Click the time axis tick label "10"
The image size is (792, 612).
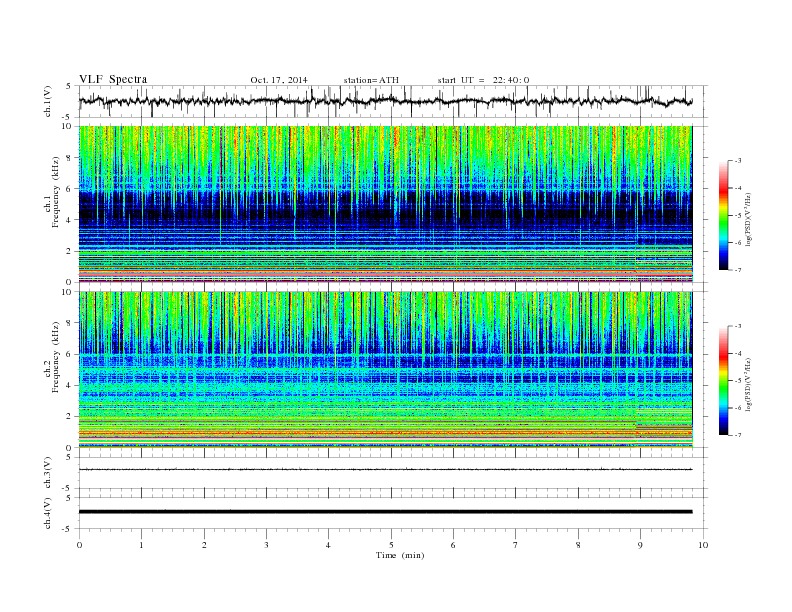point(703,545)
